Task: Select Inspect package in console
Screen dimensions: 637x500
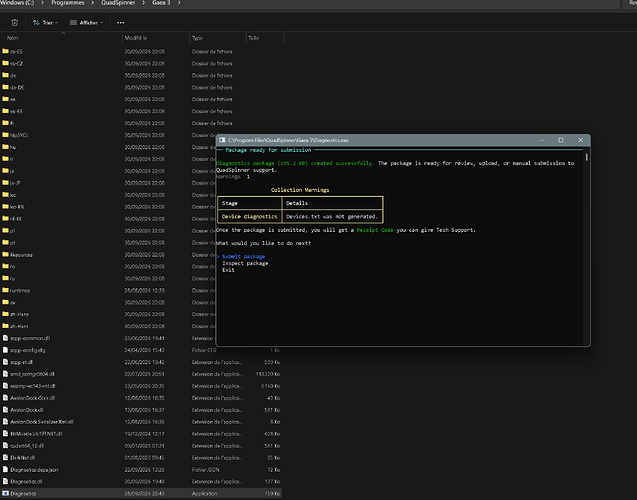Action: [x=245, y=263]
